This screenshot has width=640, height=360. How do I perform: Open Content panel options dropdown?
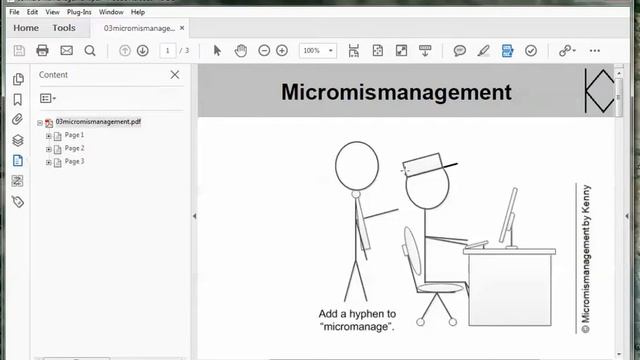pos(48,98)
